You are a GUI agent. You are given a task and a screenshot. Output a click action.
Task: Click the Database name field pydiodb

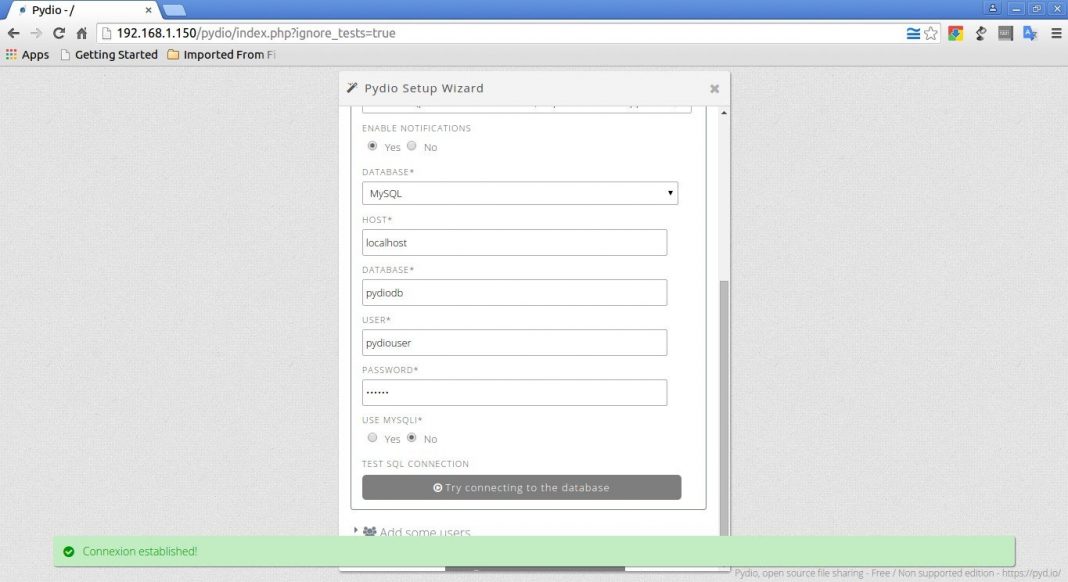tap(514, 292)
